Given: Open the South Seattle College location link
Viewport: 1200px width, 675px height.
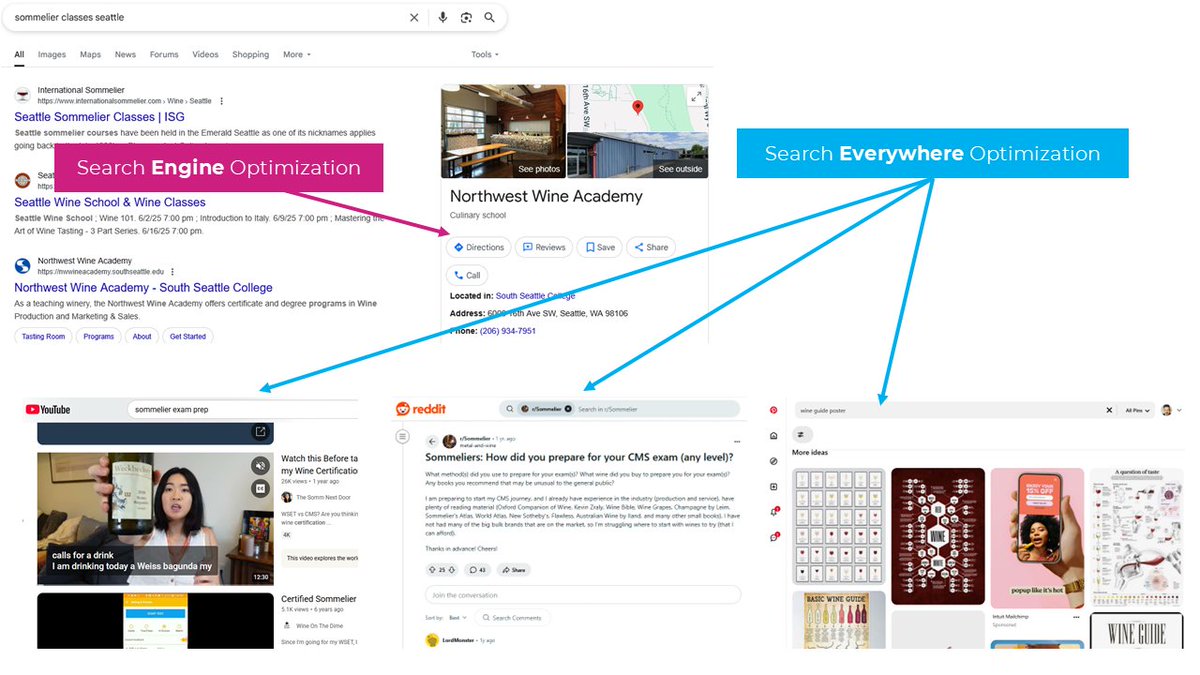Looking at the screenshot, I should click(x=535, y=296).
